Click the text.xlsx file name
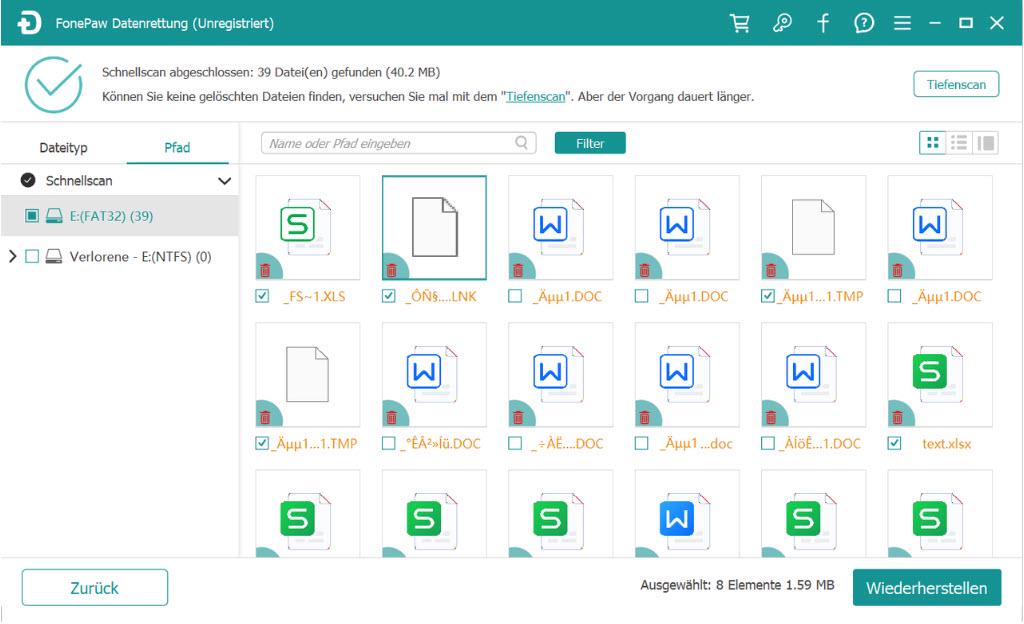 tap(946, 444)
